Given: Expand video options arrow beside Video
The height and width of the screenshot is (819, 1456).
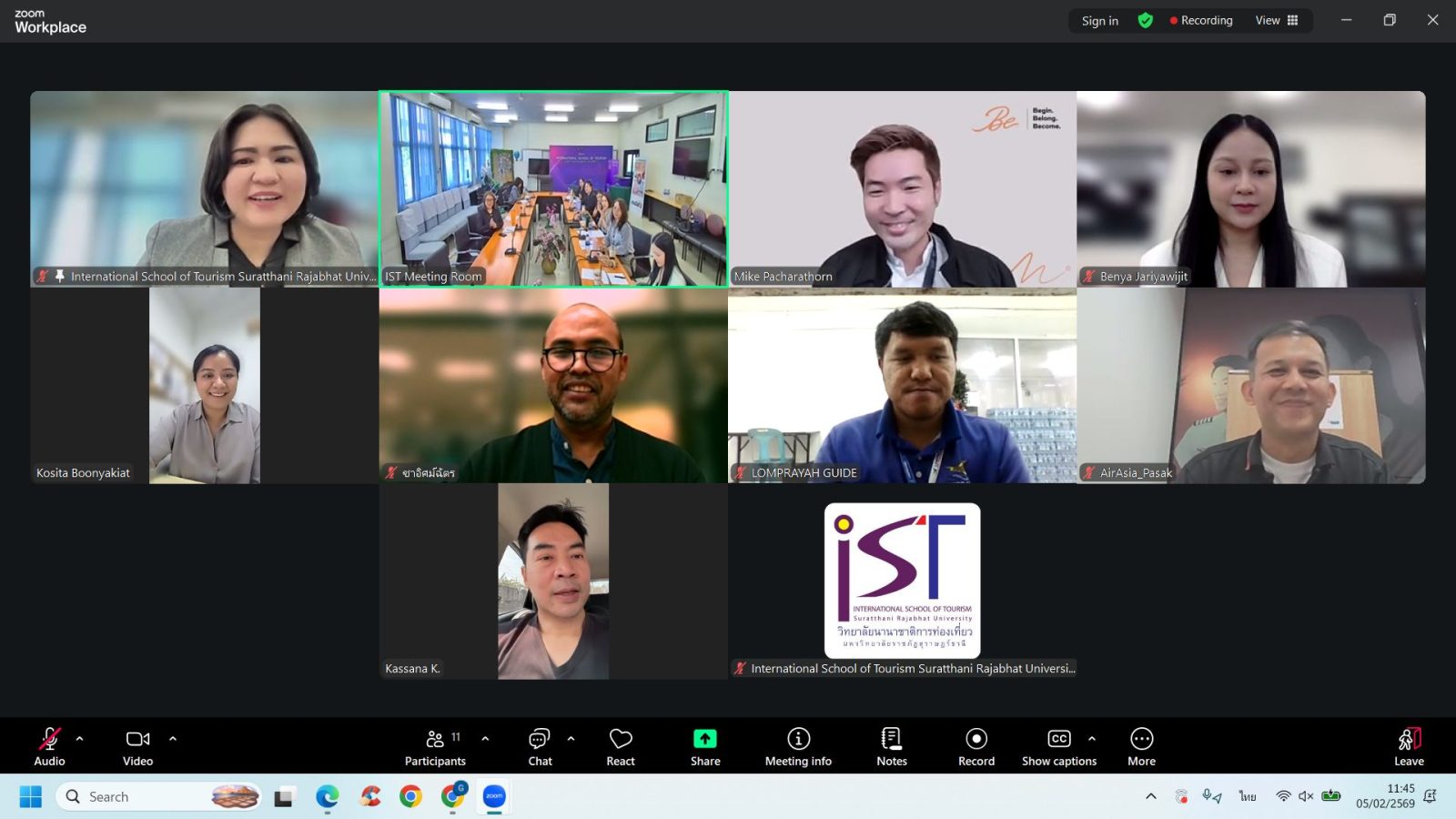Looking at the screenshot, I should [173, 738].
